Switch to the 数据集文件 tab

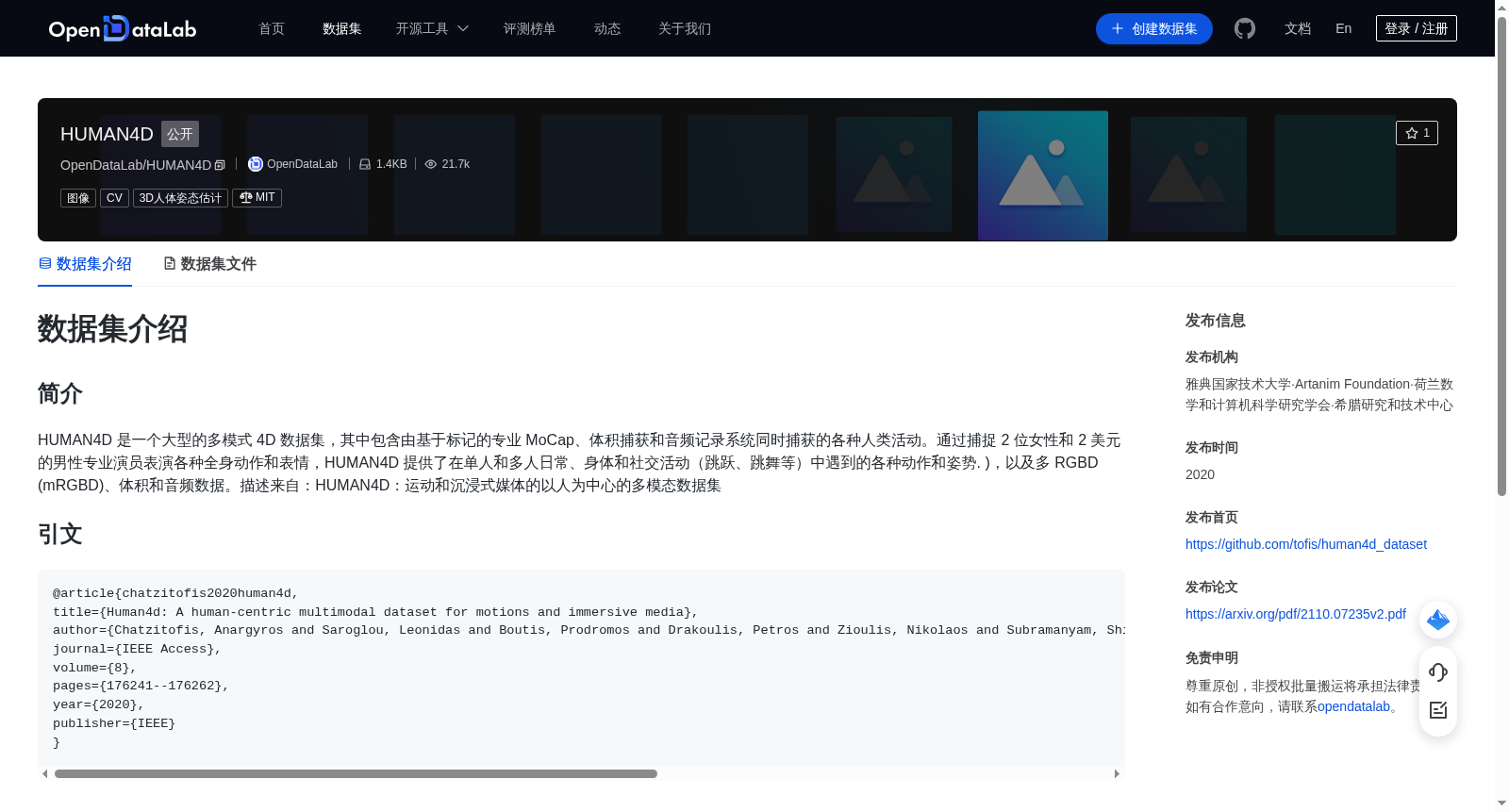coord(209,264)
